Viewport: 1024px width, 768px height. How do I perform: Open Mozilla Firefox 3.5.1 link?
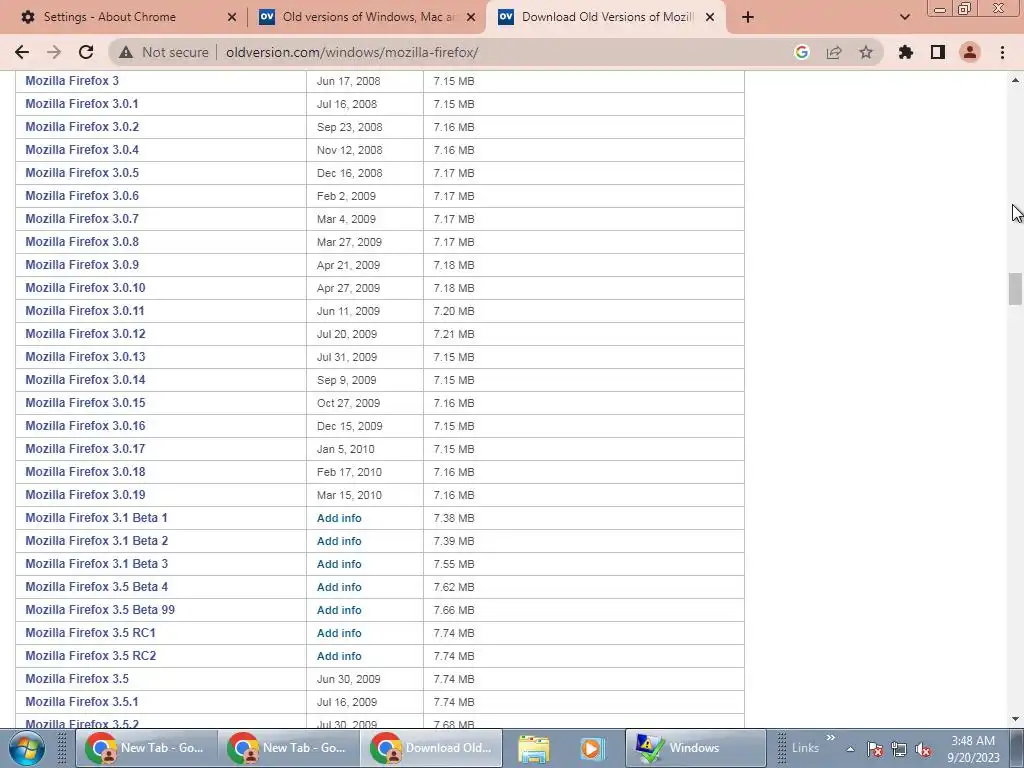click(x=82, y=702)
